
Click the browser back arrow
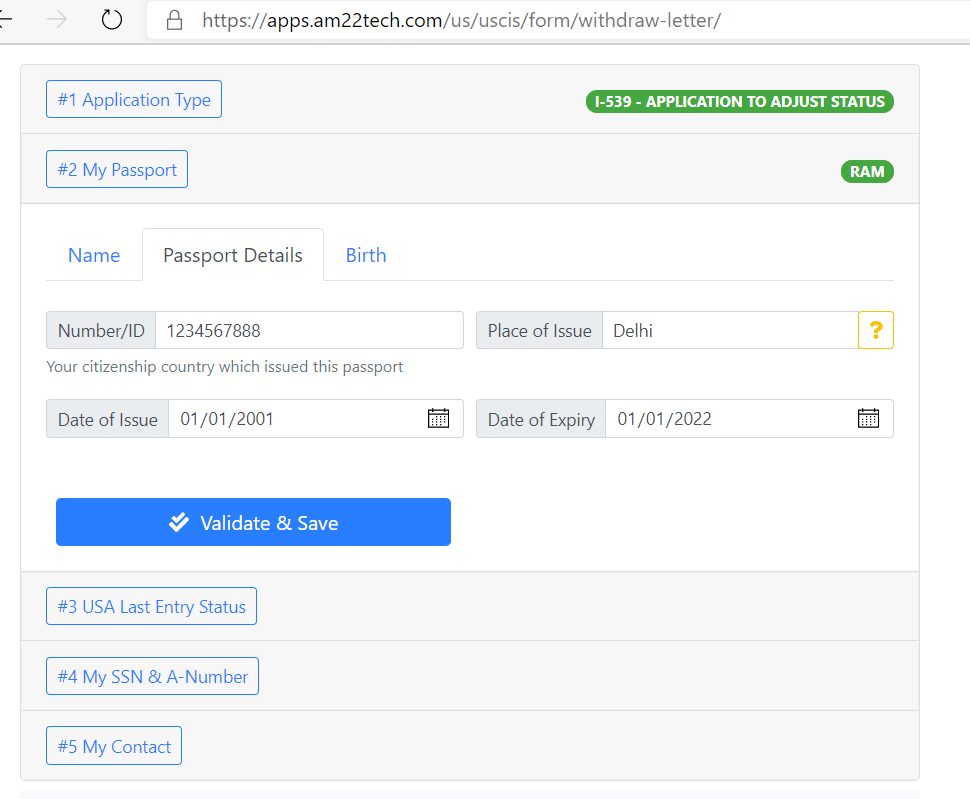pyautogui.click(x=5, y=20)
